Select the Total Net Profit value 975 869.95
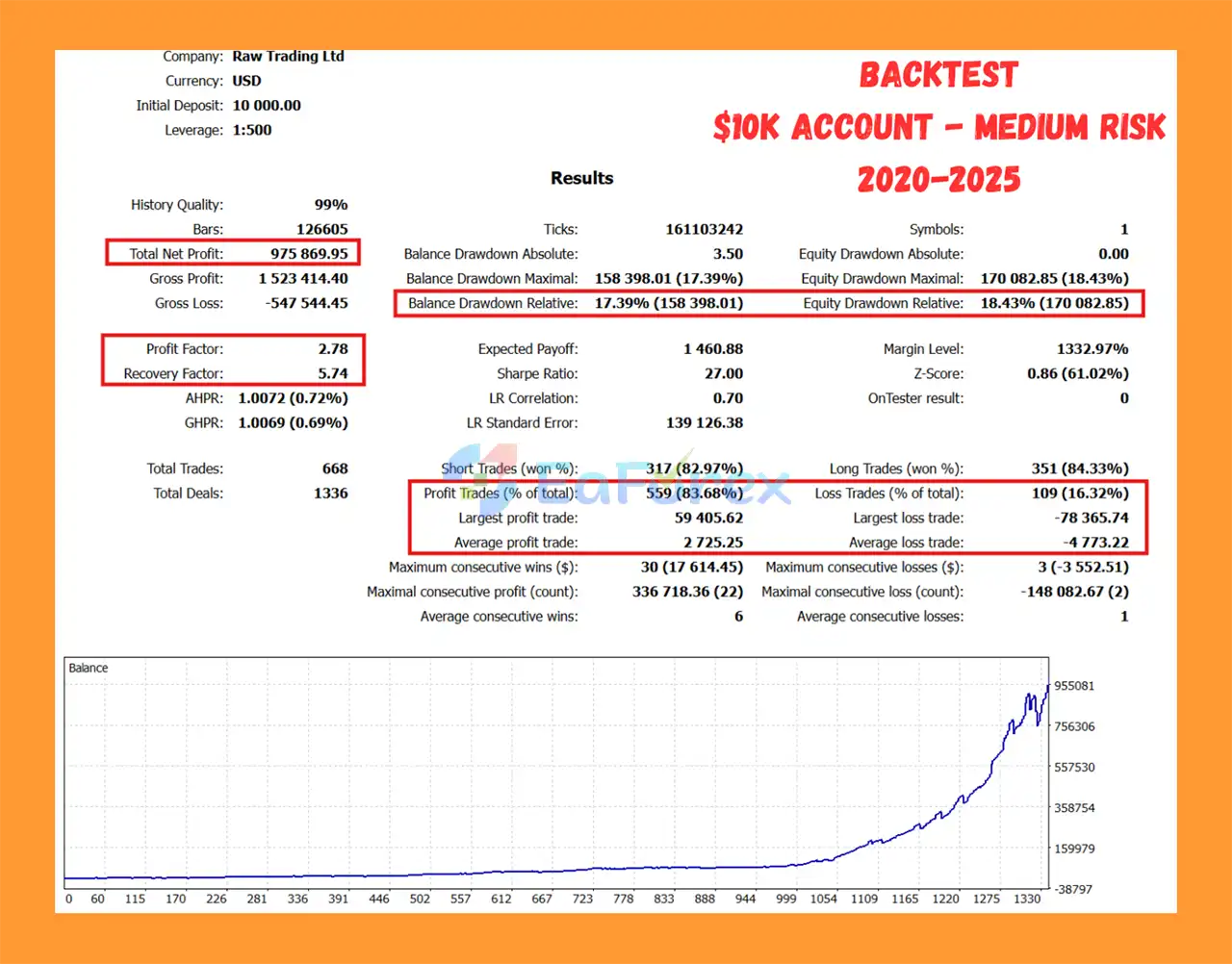Screen dimensions: 1232x964 [x=309, y=254]
